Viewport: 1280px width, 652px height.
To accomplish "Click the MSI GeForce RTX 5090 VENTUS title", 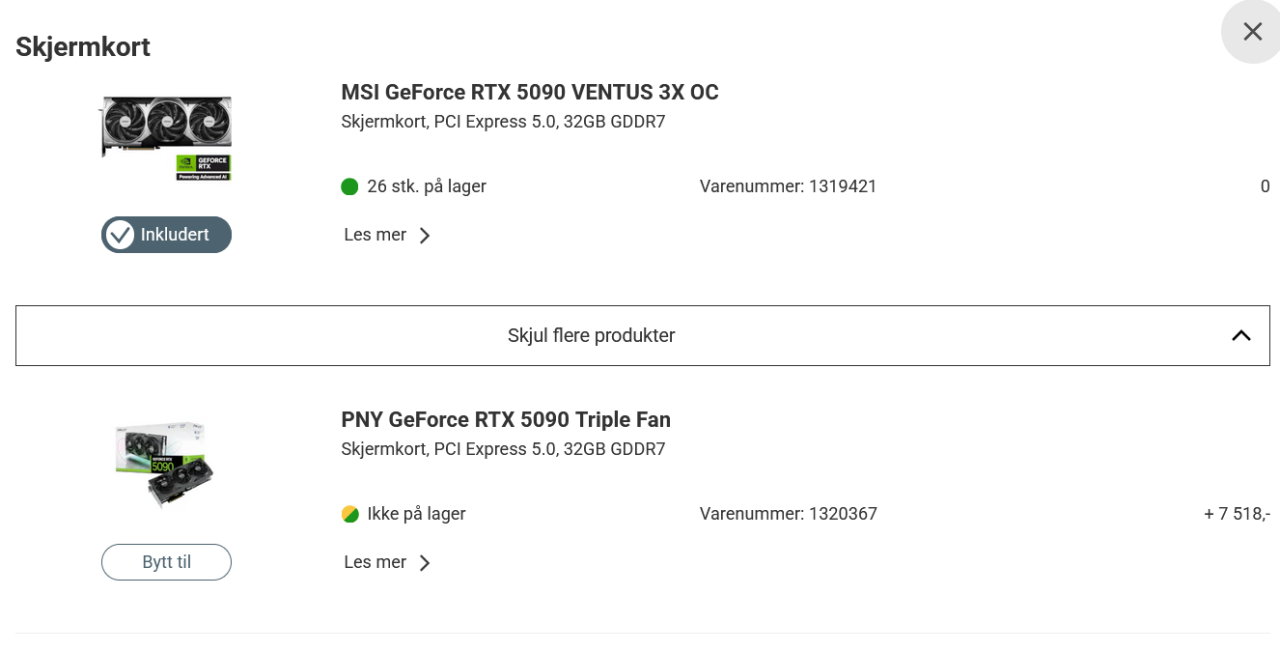I will point(530,93).
